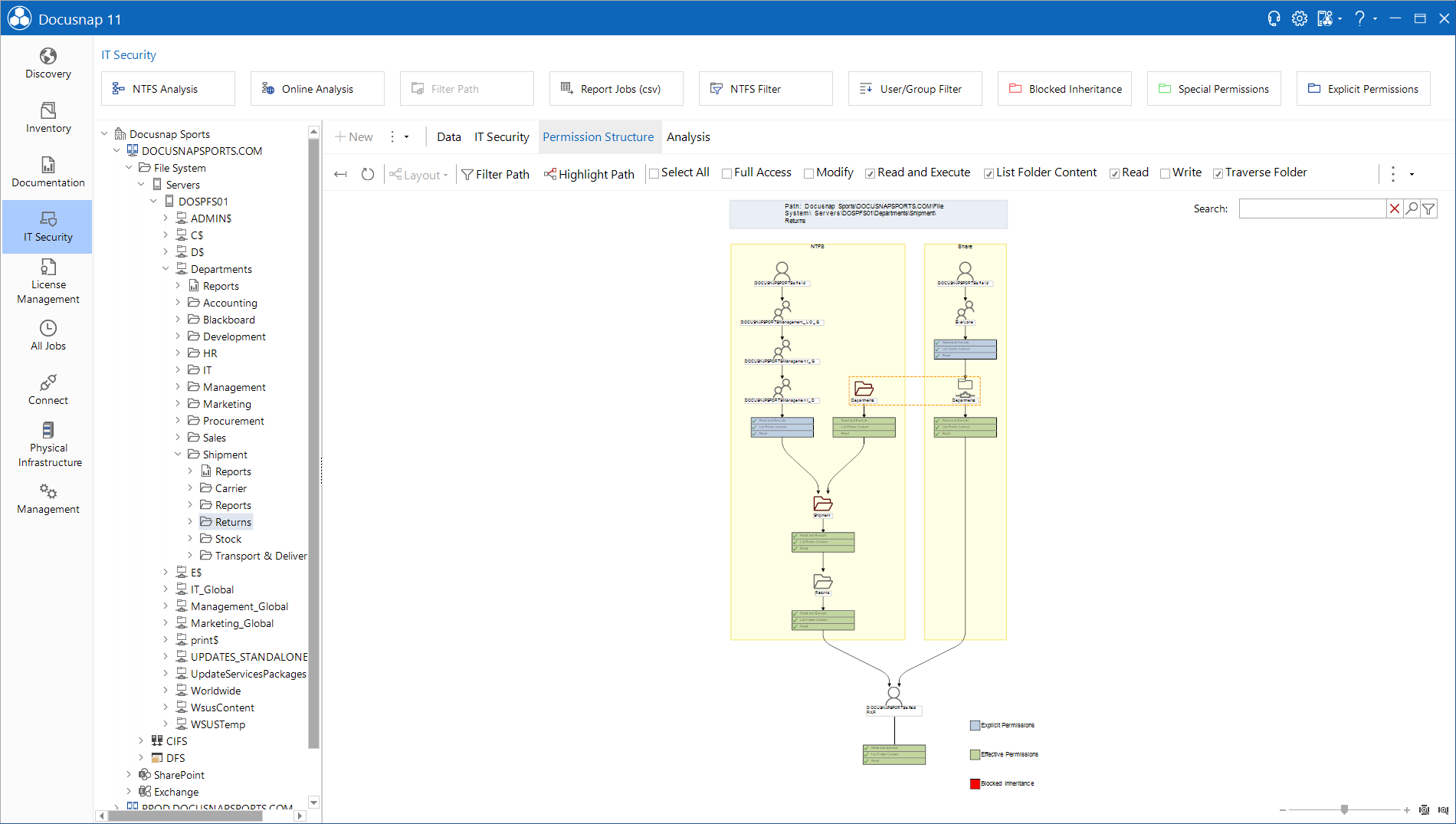
Task: Open the Connect section
Action: pos(48,390)
